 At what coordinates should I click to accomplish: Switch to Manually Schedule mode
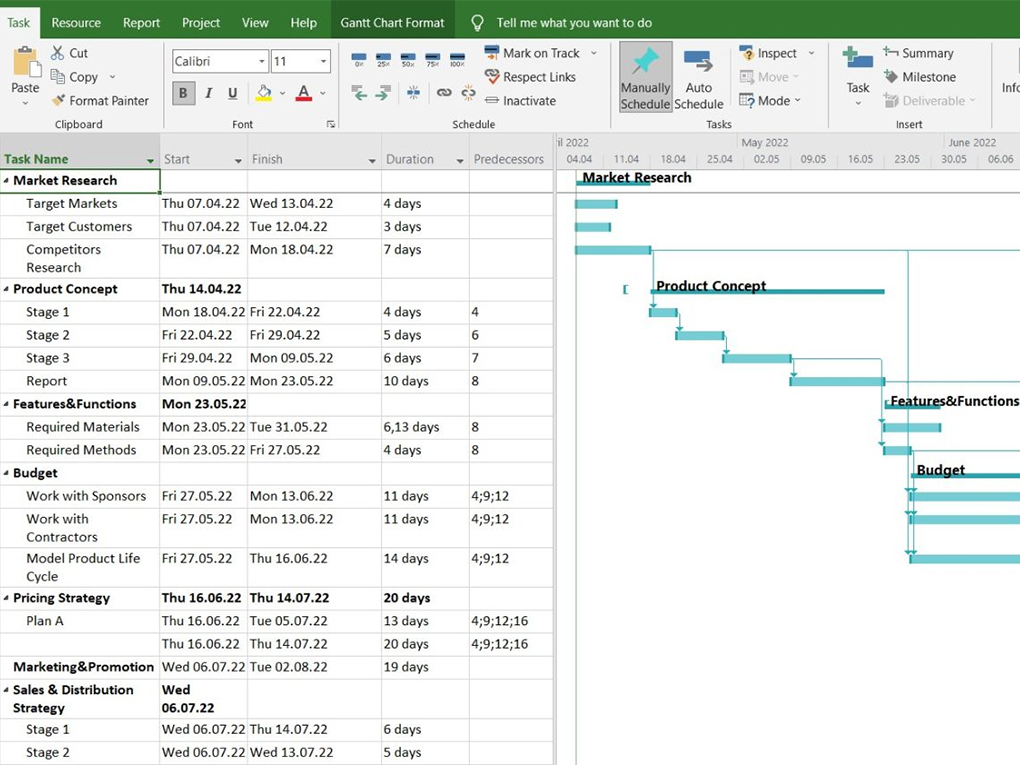tap(645, 78)
